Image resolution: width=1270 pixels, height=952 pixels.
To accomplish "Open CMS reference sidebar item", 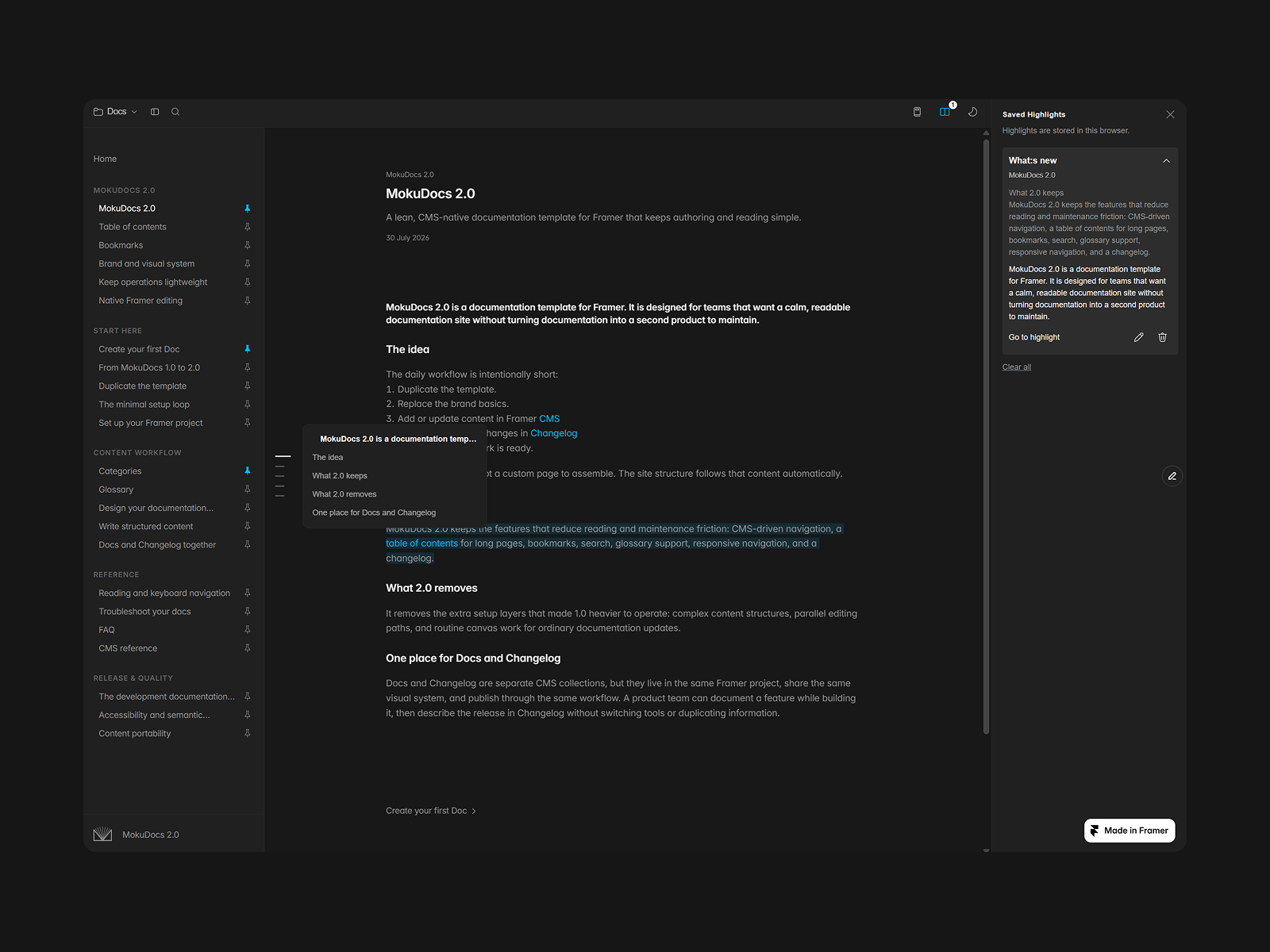I will (x=128, y=648).
